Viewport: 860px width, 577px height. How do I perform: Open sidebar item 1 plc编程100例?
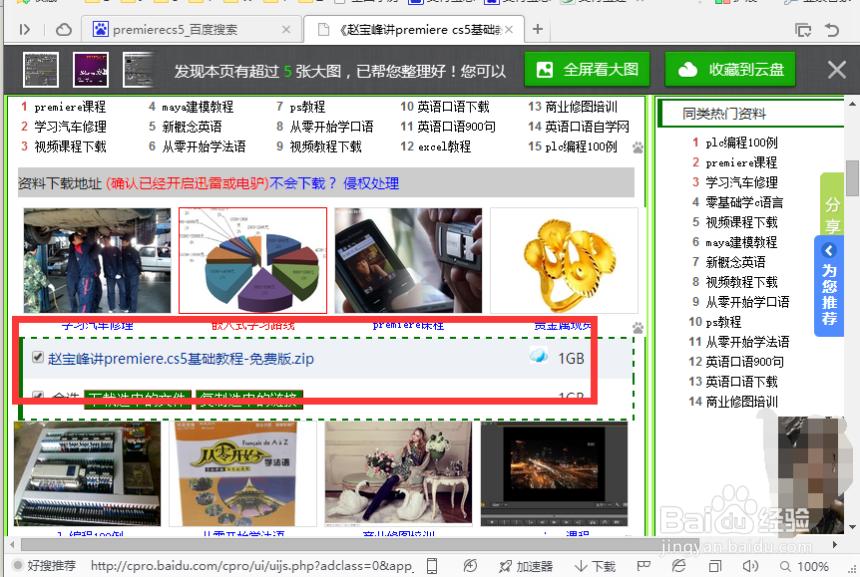[x=742, y=143]
